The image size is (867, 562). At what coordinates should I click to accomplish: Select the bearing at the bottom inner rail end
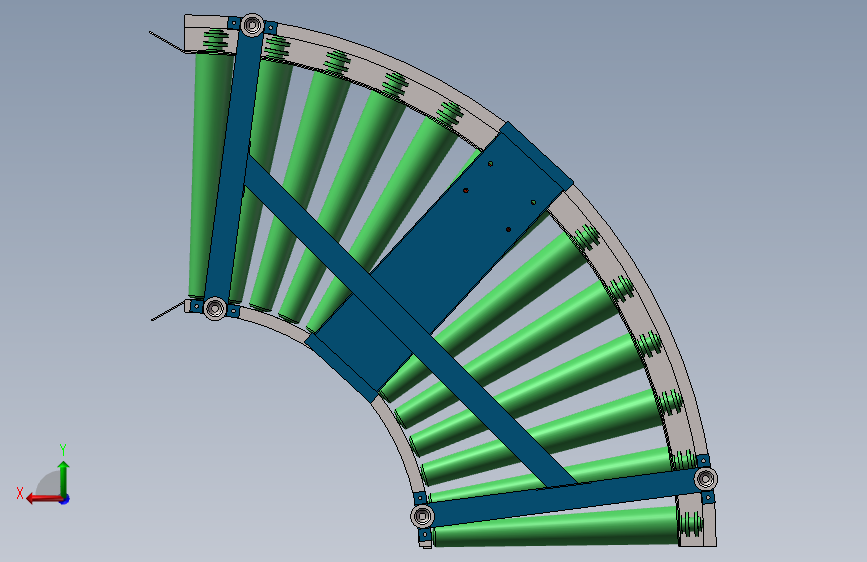[422, 517]
